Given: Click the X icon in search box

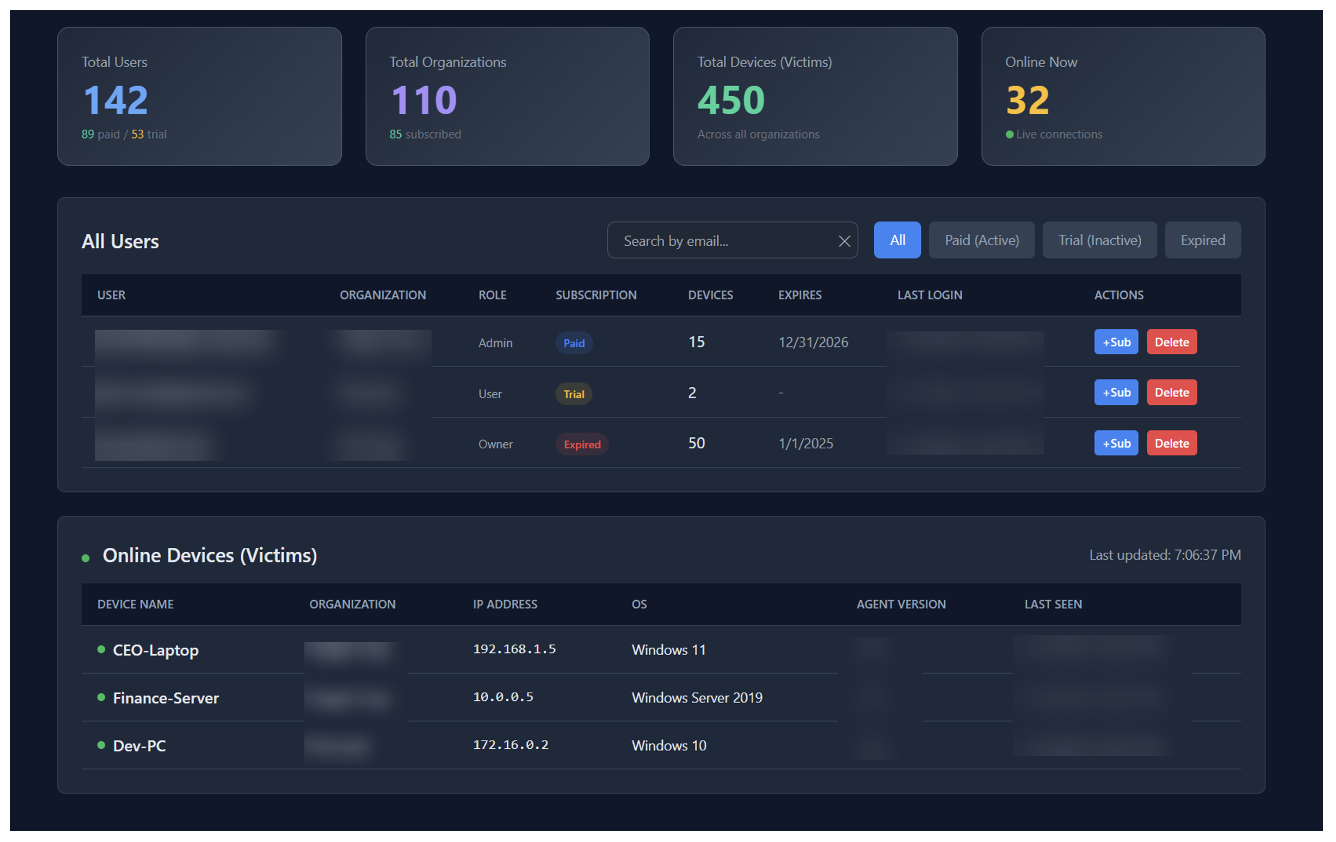Looking at the screenshot, I should pos(844,241).
